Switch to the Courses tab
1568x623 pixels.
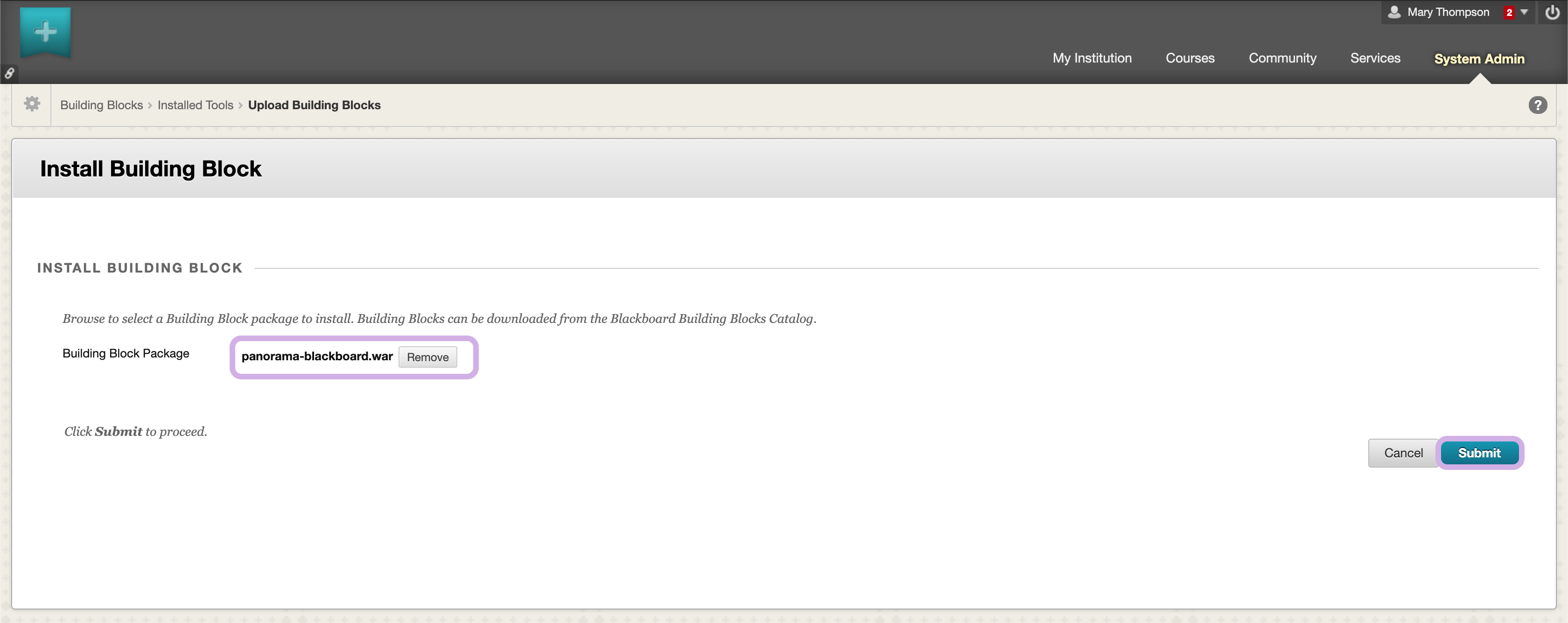coord(1190,58)
